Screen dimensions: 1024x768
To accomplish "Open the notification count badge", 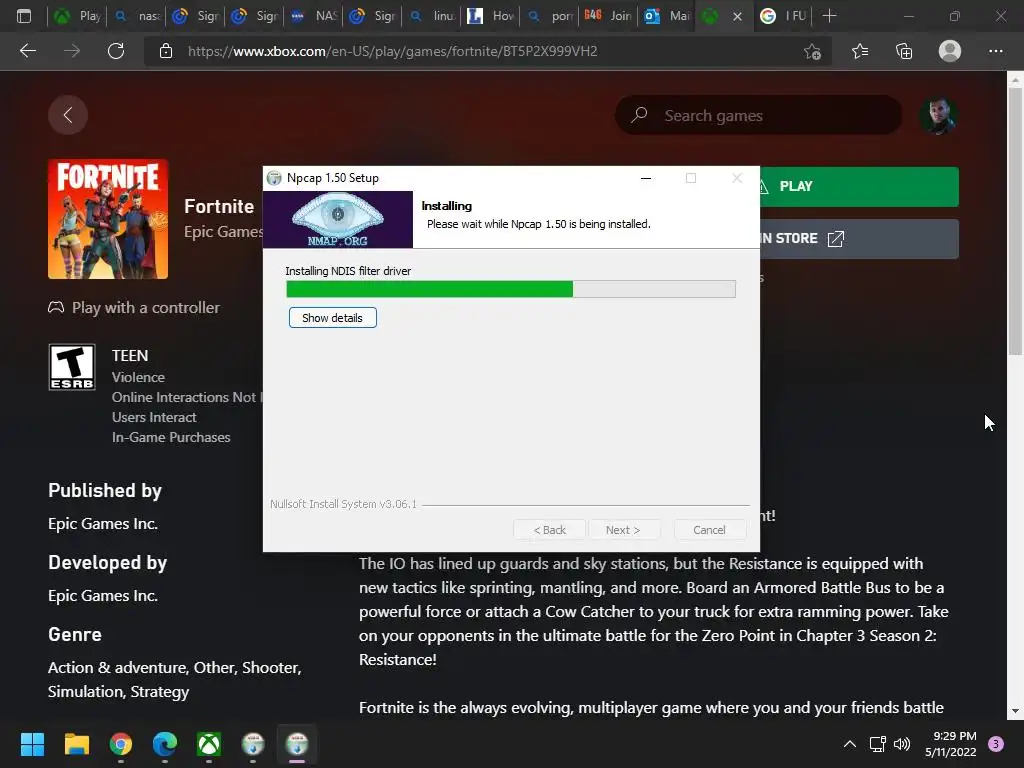I will 996,744.
